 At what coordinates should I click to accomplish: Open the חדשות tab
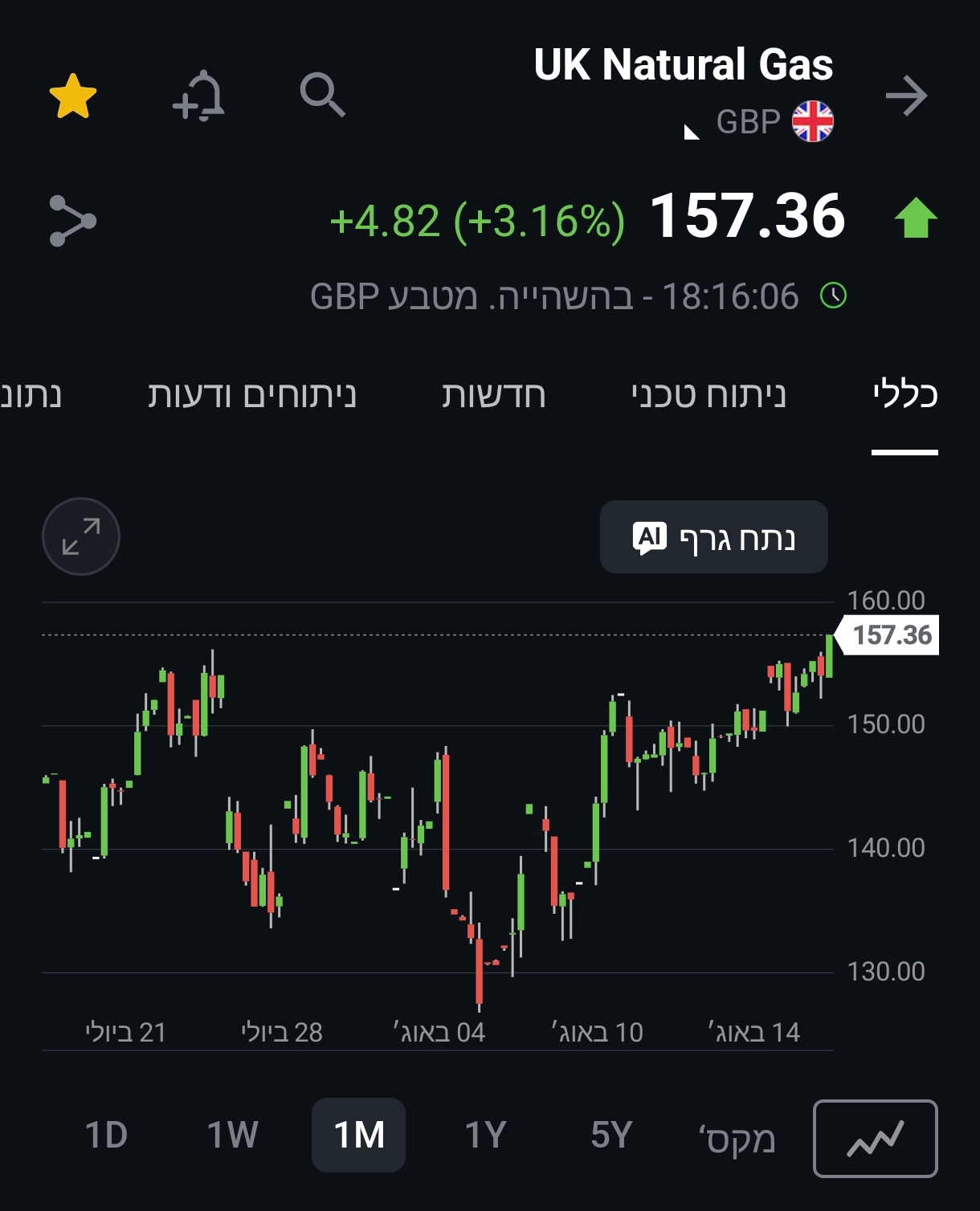coord(493,394)
